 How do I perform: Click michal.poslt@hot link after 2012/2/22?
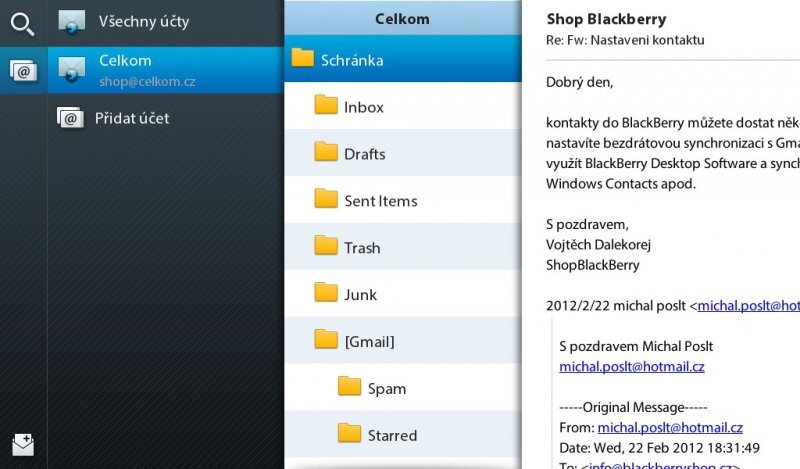point(748,306)
